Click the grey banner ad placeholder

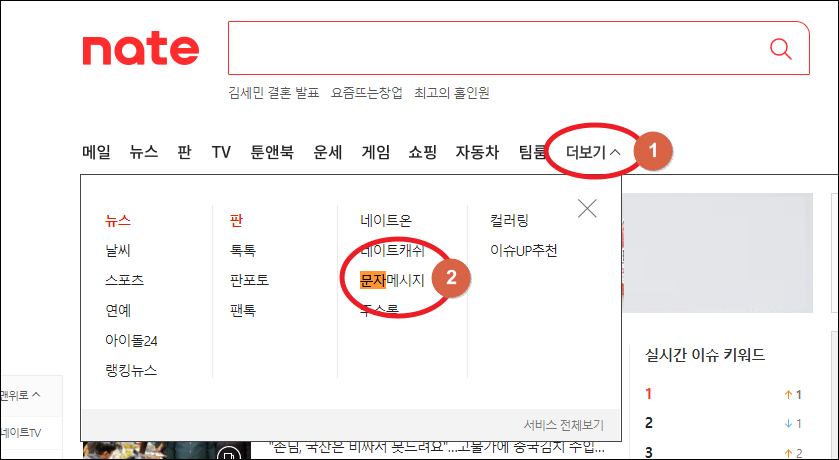coord(718,253)
